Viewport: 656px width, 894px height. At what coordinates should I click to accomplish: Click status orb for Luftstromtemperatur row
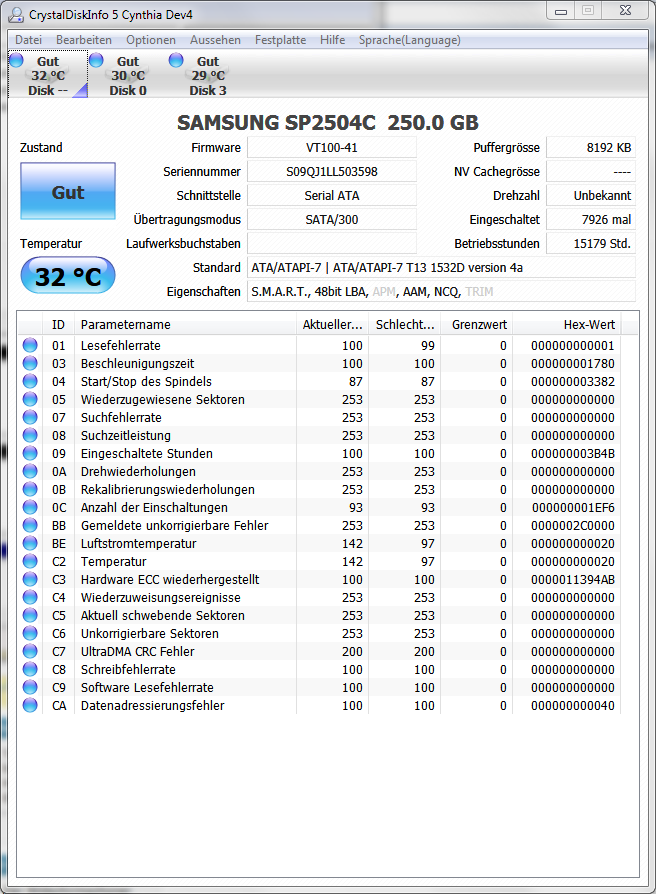(x=30, y=543)
